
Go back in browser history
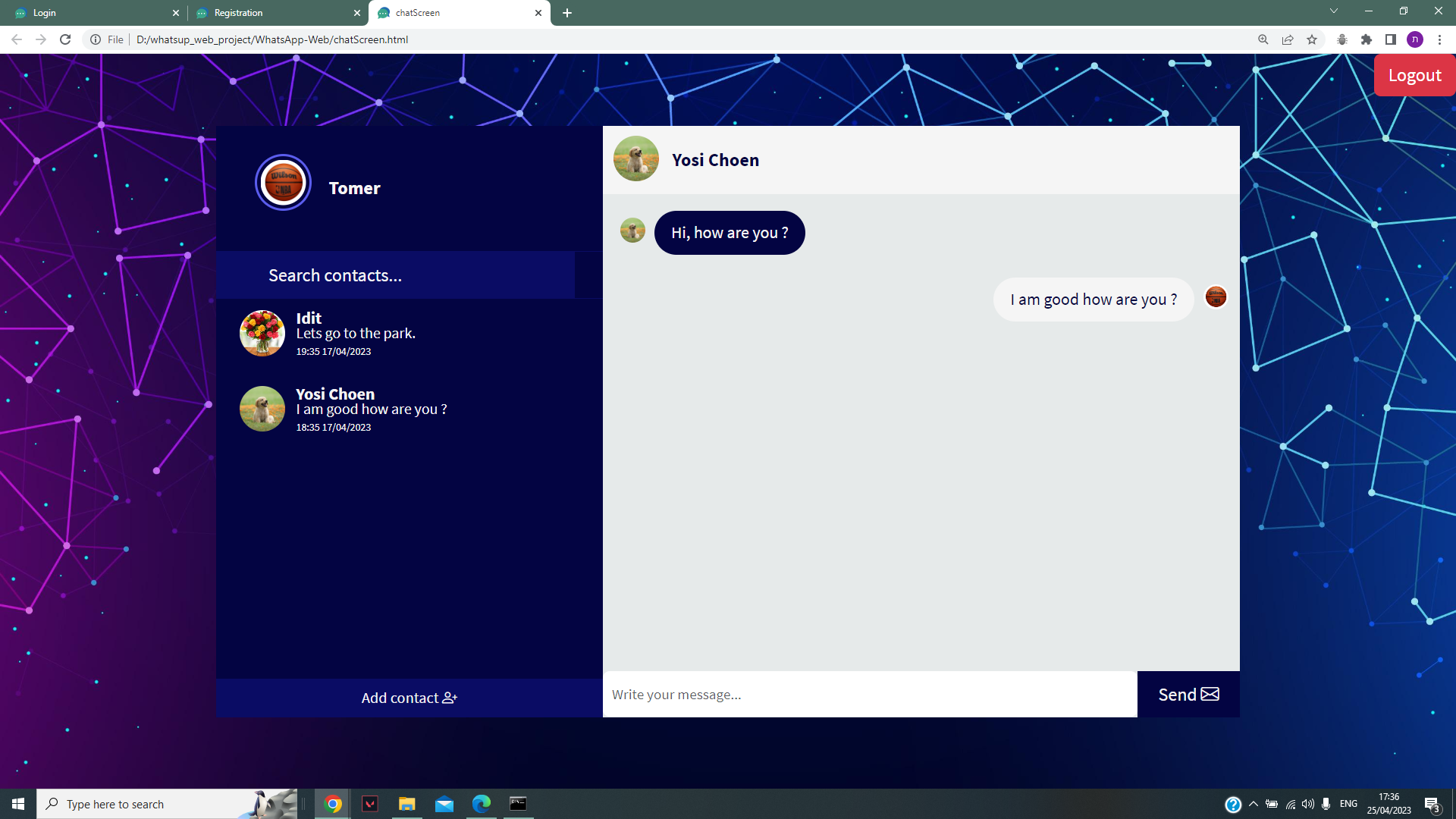(x=17, y=39)
